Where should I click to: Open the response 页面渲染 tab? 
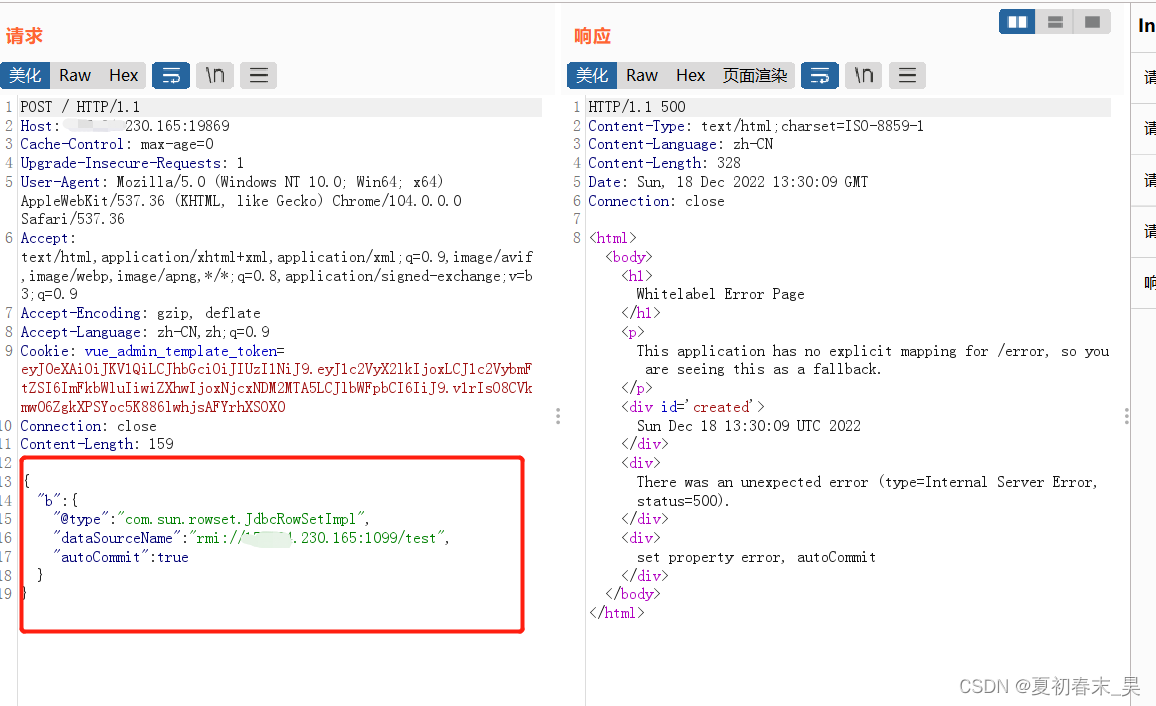coord(755,75)
